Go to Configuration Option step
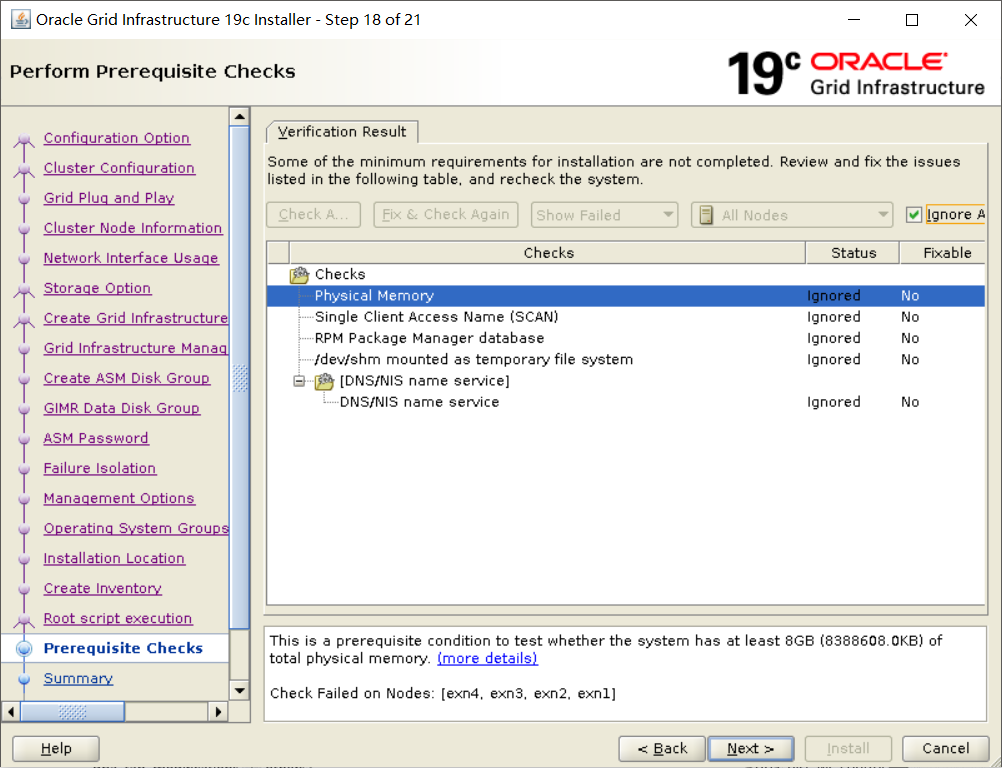Screen dimensions: 1002x768 tap(116, 138)
